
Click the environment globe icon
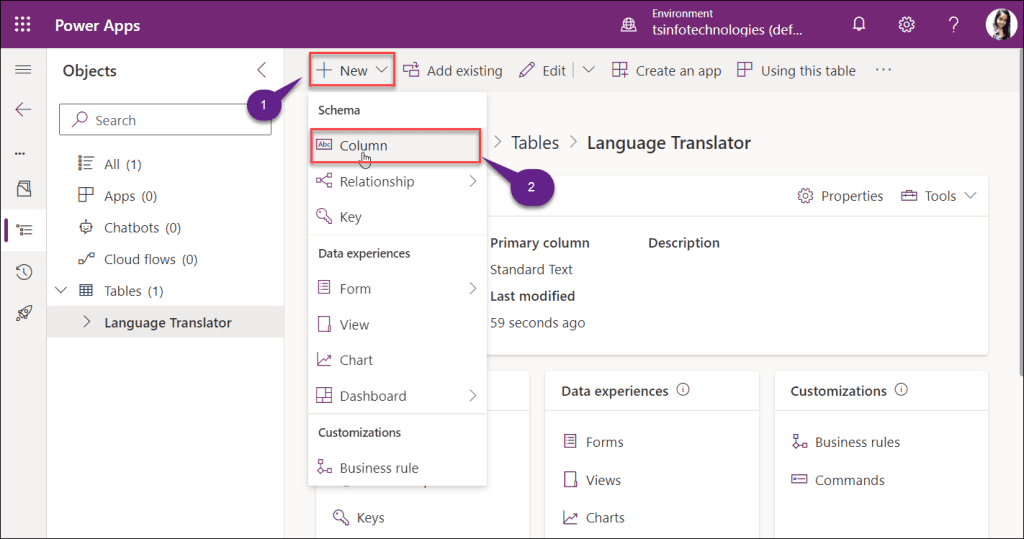click(628, 25)
